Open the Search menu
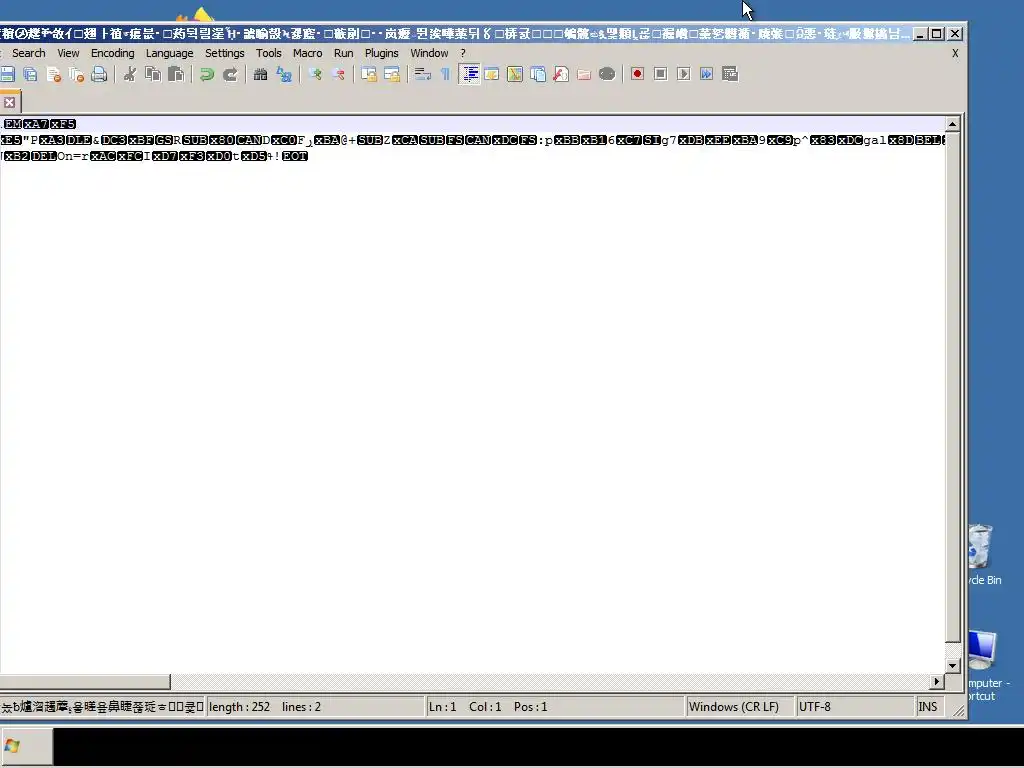This screenshot has width=1024, height=768. [x=29, y=53]
